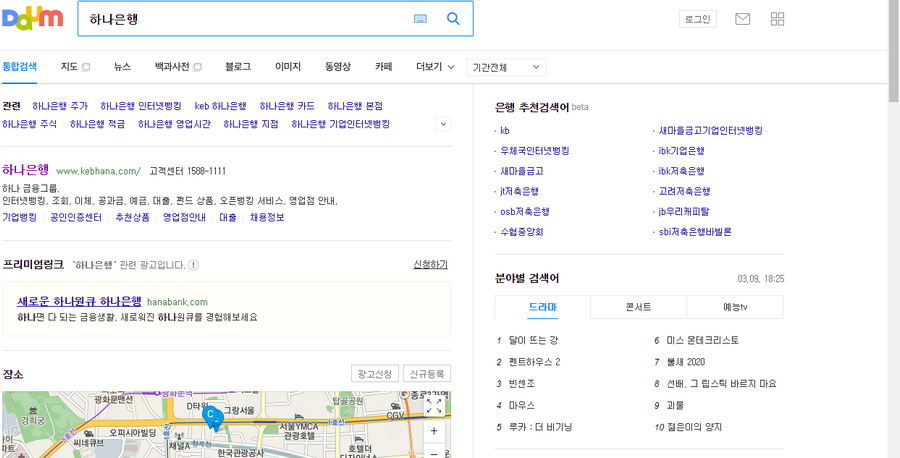
Task: Click the 영업점안내 sublink
Action: coord(184,218)
